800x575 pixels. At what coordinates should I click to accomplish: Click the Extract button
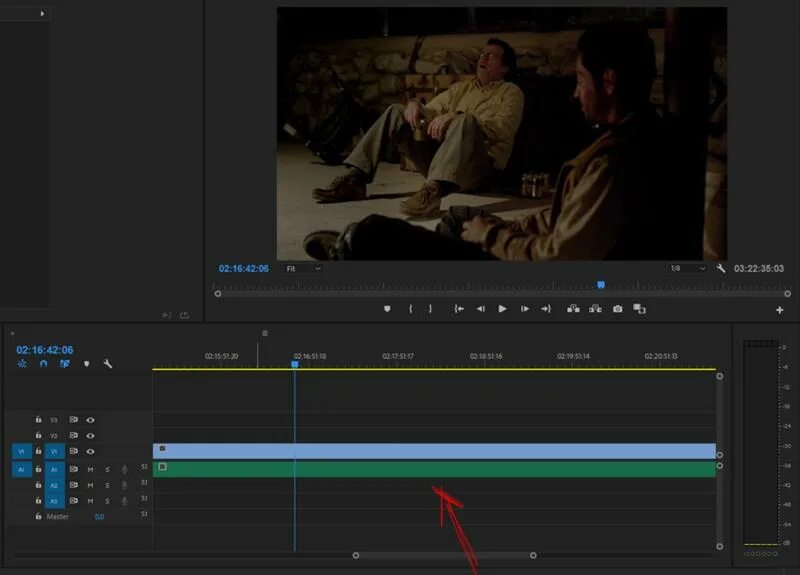595,309
